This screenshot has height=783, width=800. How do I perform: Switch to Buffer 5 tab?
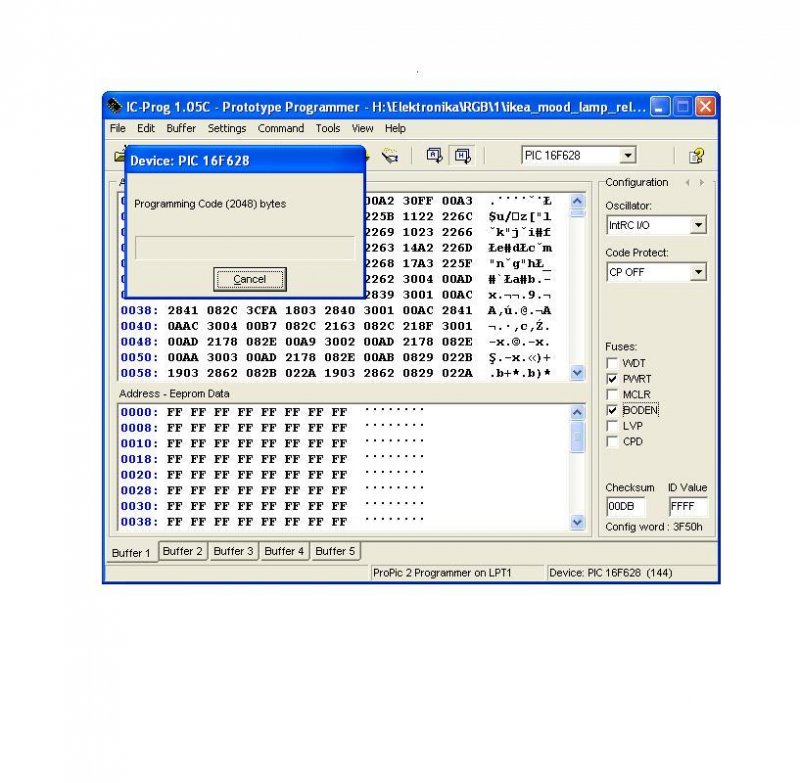point(335,551)
